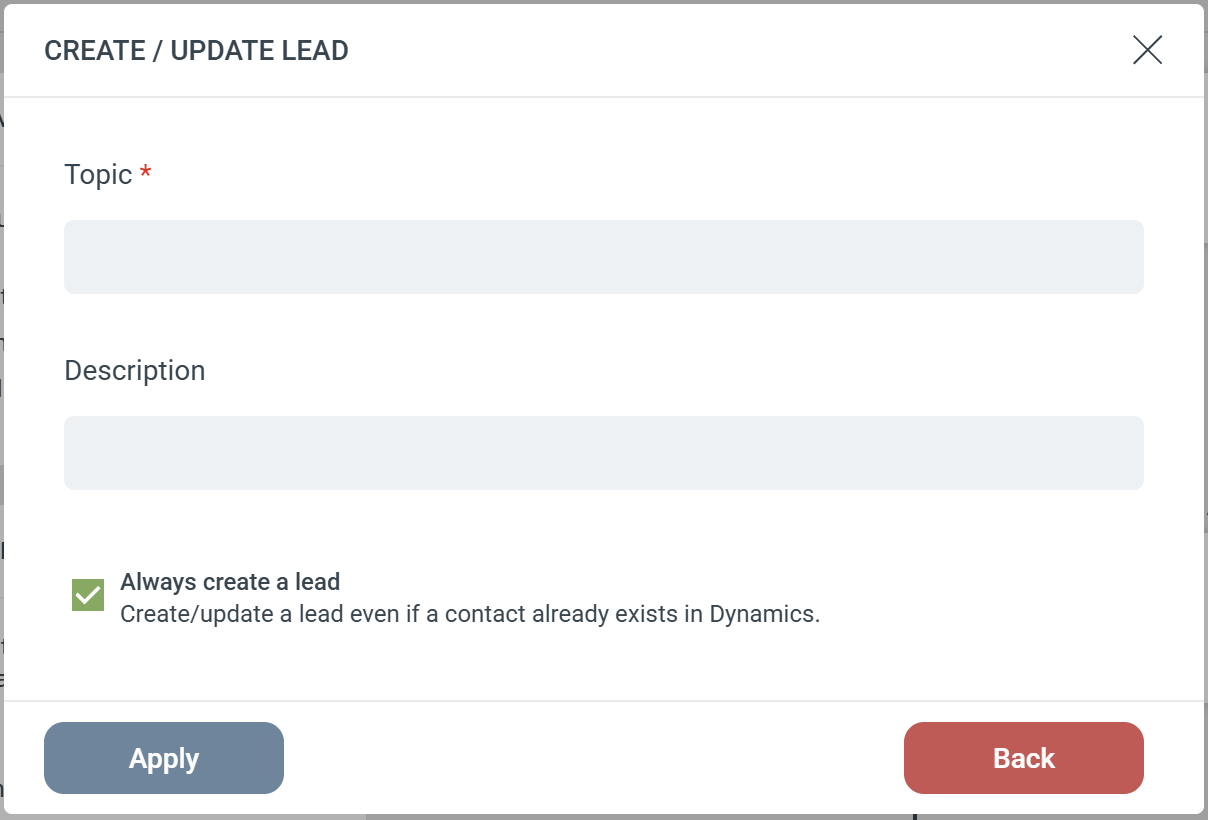Click the red required asterisk next to Topic
The width and height of the screenshot is (1208, 820).
click(x=146, y=174)
